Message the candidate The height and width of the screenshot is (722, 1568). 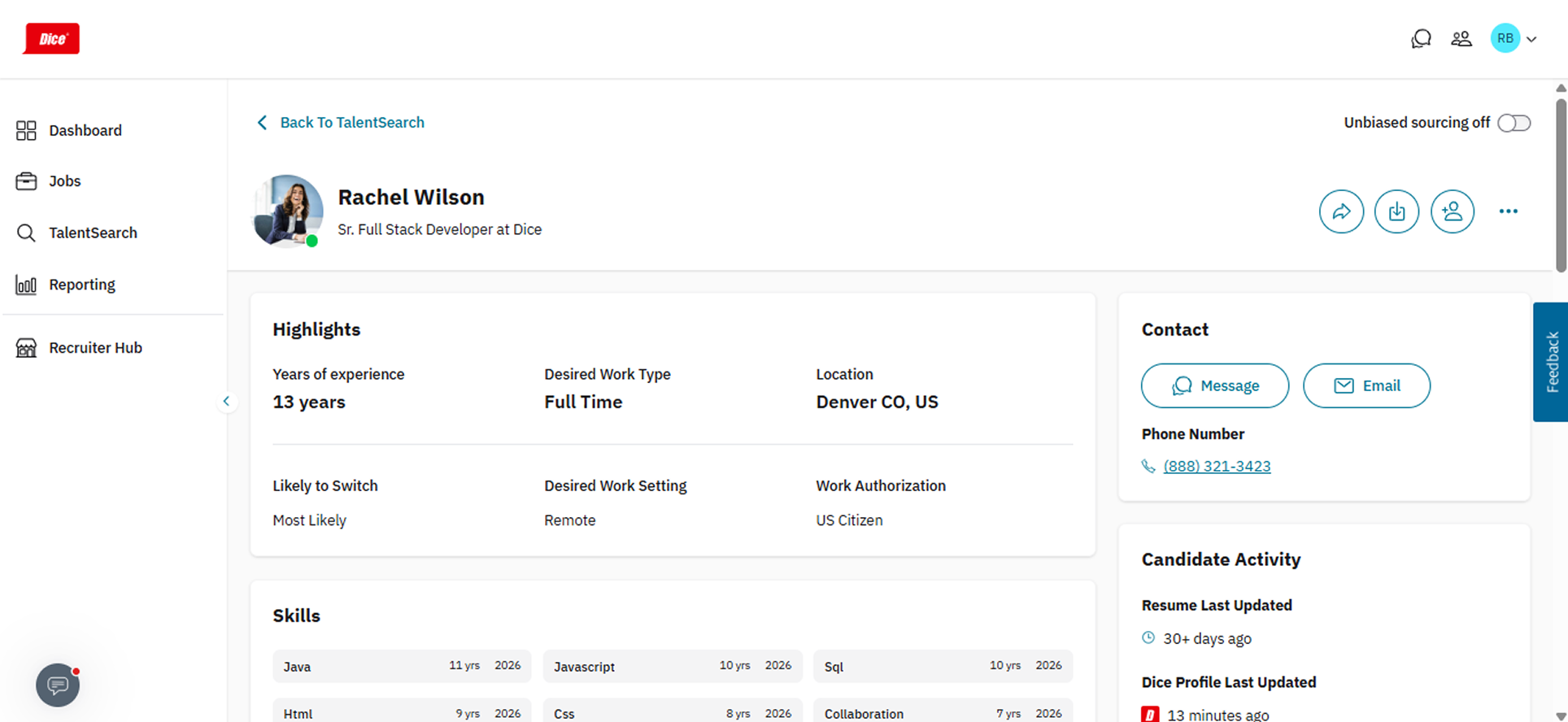(x=1215, y=385)
